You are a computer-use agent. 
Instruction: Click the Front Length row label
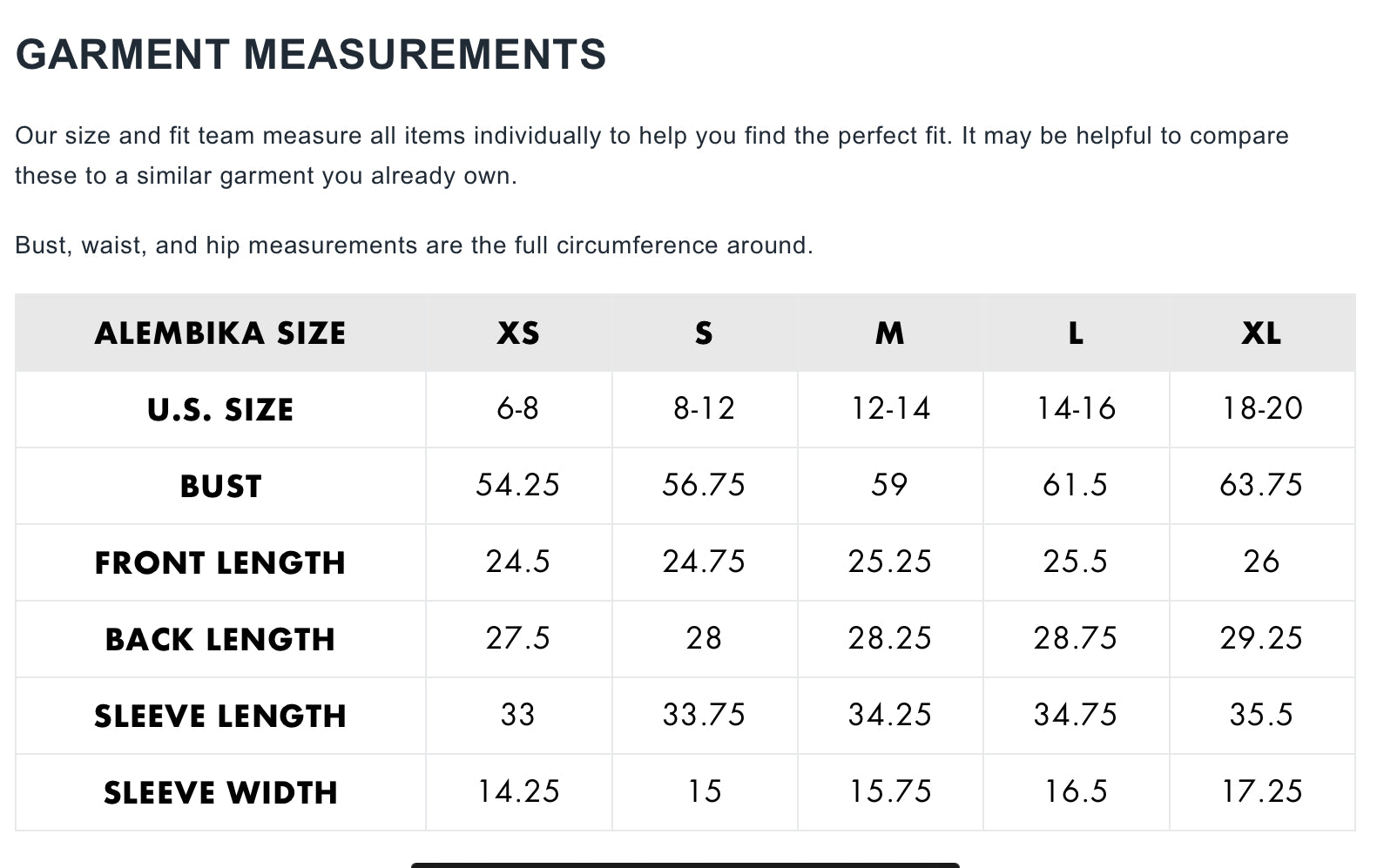220,563
